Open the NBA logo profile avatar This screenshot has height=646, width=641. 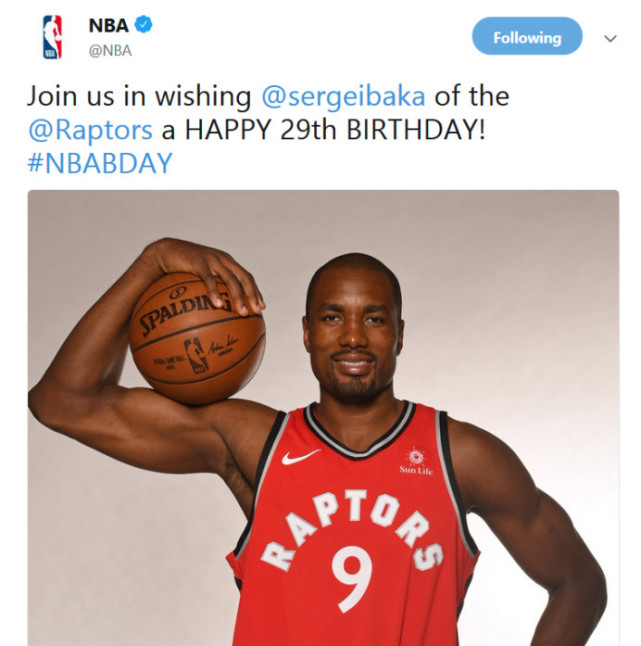52,37
